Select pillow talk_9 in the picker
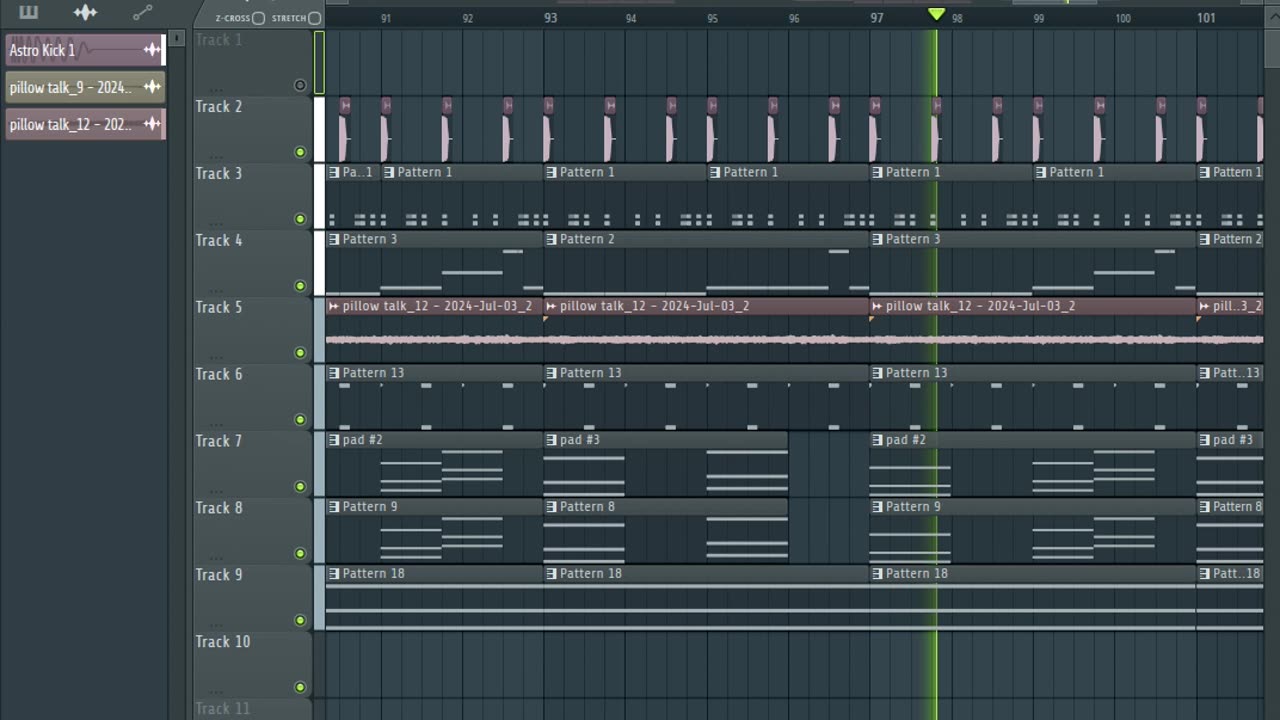1280x720 pixels. coord(85,87)
